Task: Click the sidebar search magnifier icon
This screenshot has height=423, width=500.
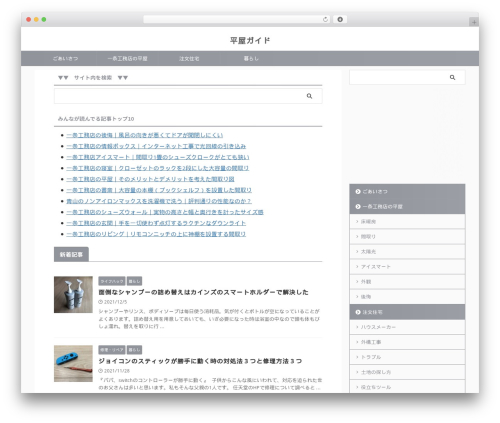Action: (x=452, y=77)
